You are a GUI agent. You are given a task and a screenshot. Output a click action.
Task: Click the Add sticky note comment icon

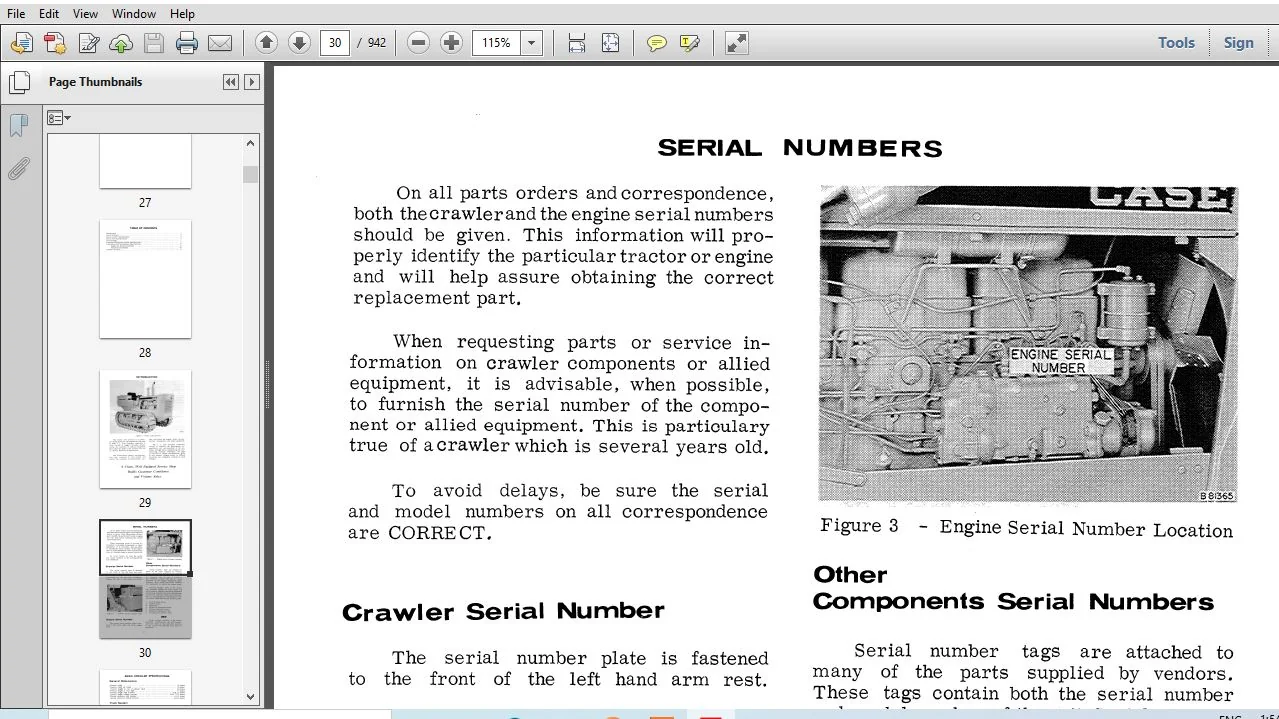(x=657, y=43)
